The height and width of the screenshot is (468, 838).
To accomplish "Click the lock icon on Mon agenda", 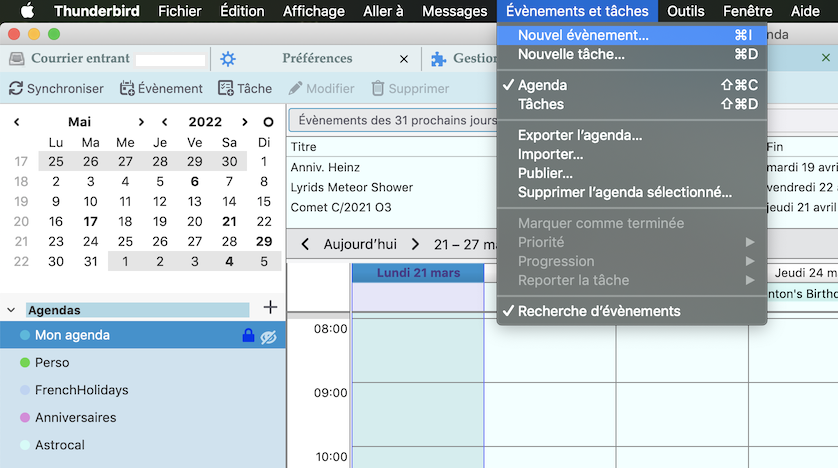I will click(248, 335).
